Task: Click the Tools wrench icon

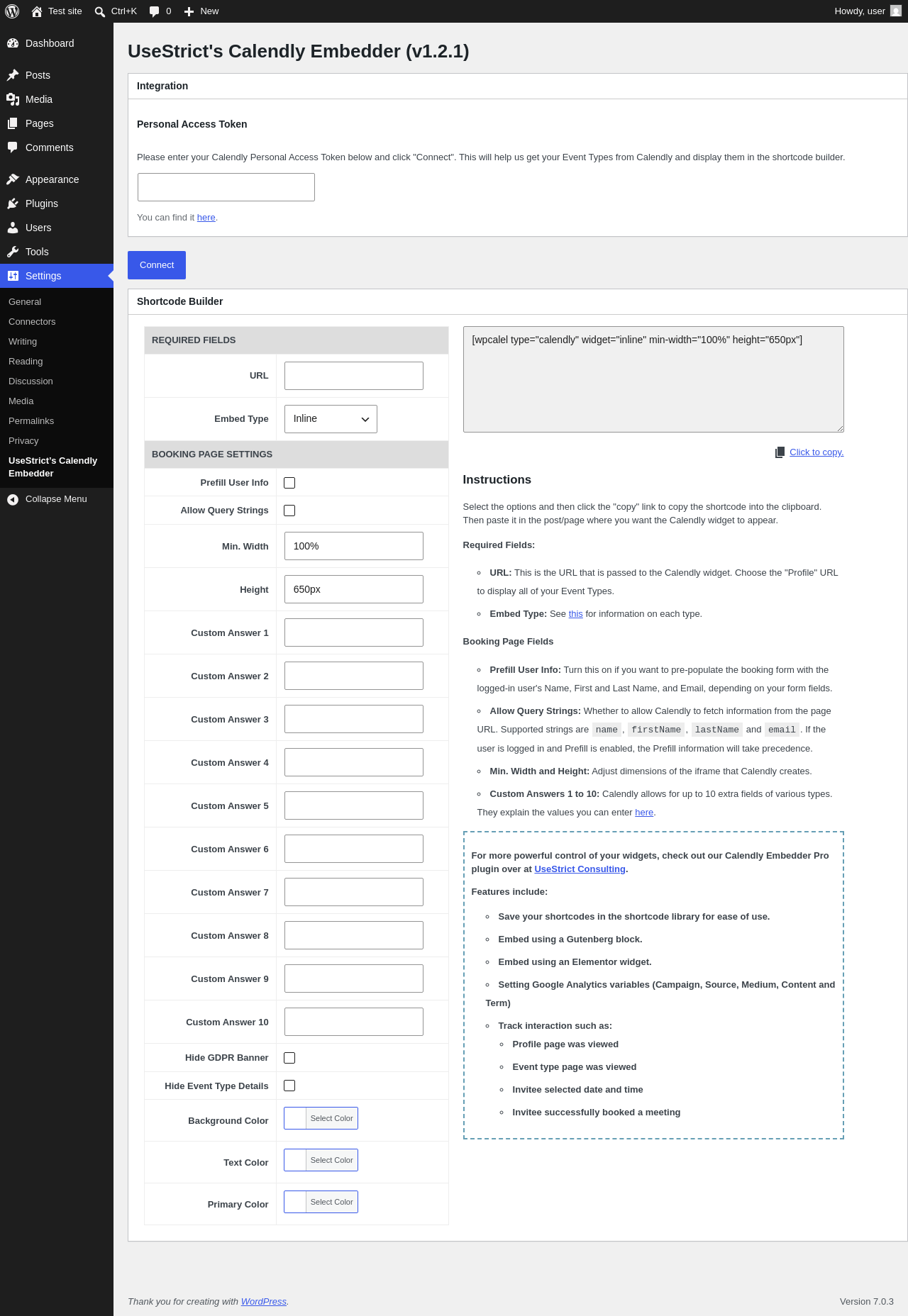Action: [13, 252]
